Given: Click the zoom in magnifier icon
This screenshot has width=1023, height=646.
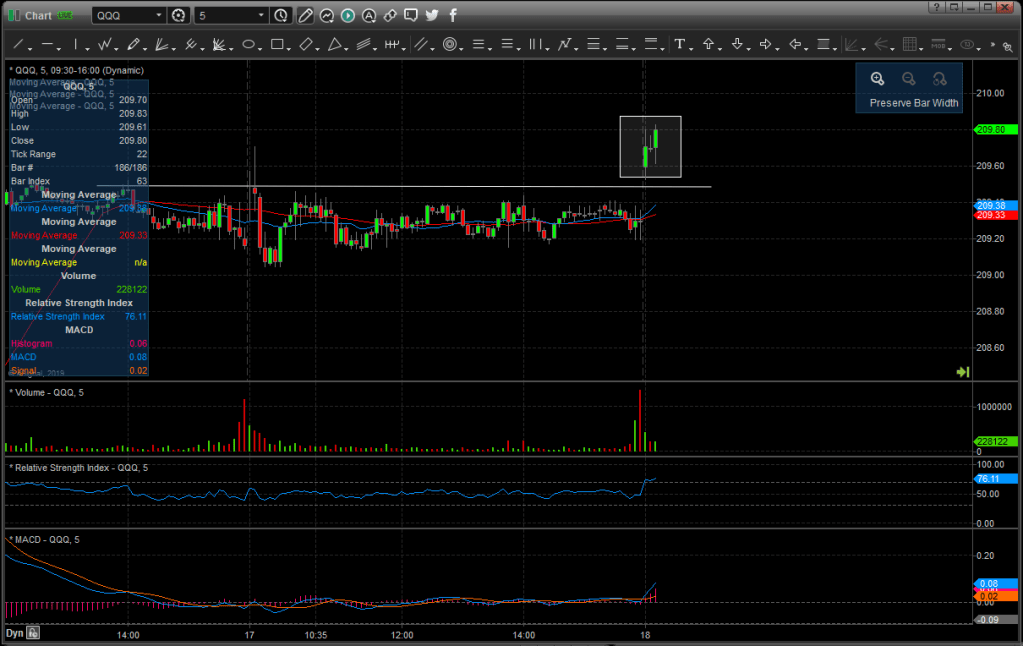Looking at the screenshot, I should click(x=877, y=79).
